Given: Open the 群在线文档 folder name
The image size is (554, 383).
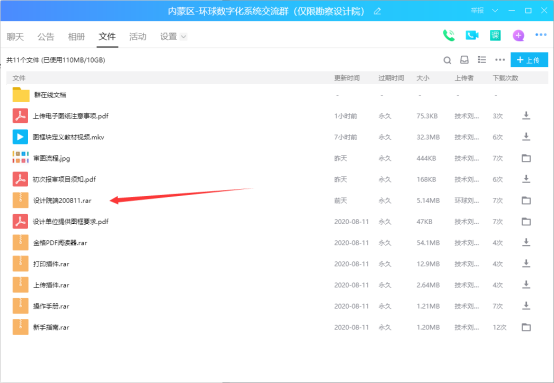Looking at the screenshot, I should [50, 95].
